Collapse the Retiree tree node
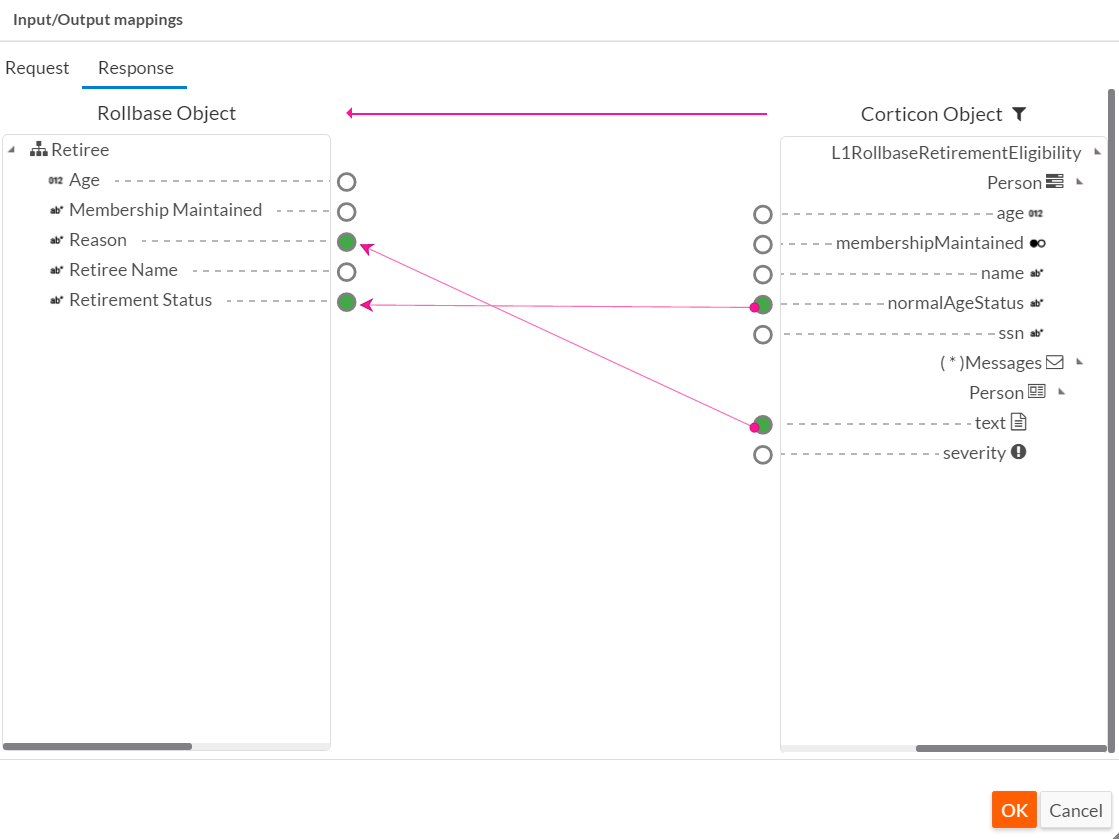 [11, 150]
